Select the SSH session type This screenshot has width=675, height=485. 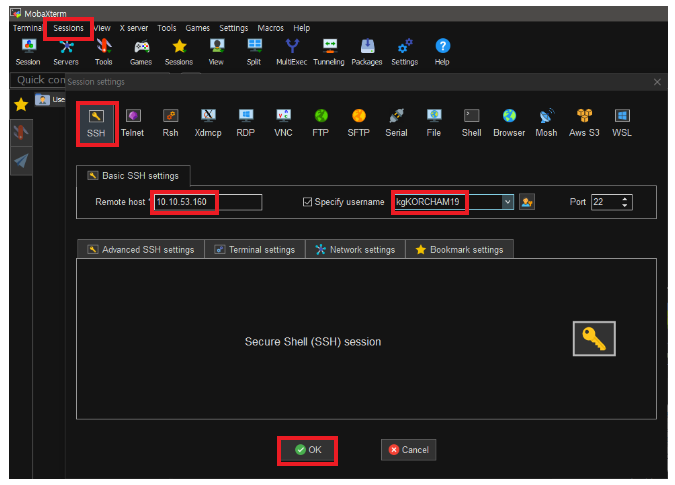point(96,123)
